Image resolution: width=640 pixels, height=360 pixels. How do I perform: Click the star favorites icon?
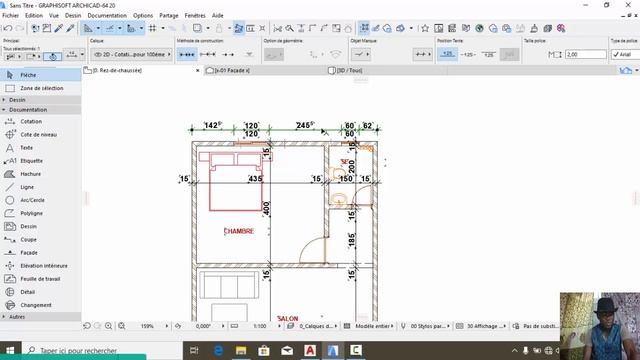click(x=425, y=28)
